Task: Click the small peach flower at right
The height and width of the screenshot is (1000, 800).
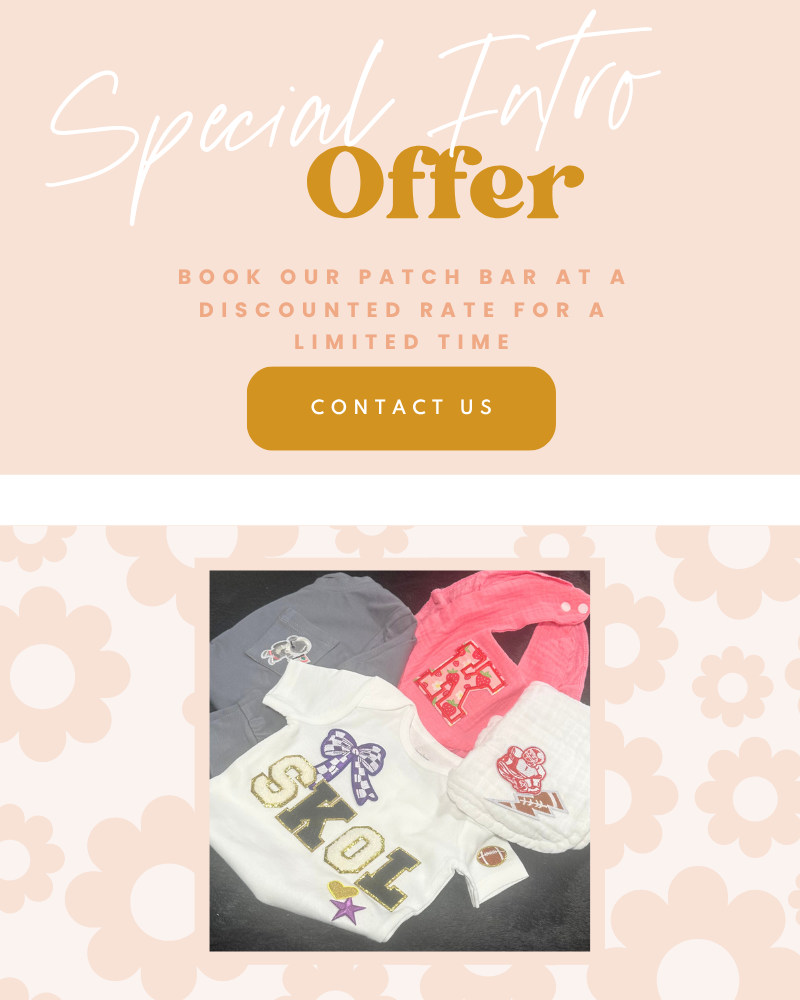Action: [x=732, y=686]
